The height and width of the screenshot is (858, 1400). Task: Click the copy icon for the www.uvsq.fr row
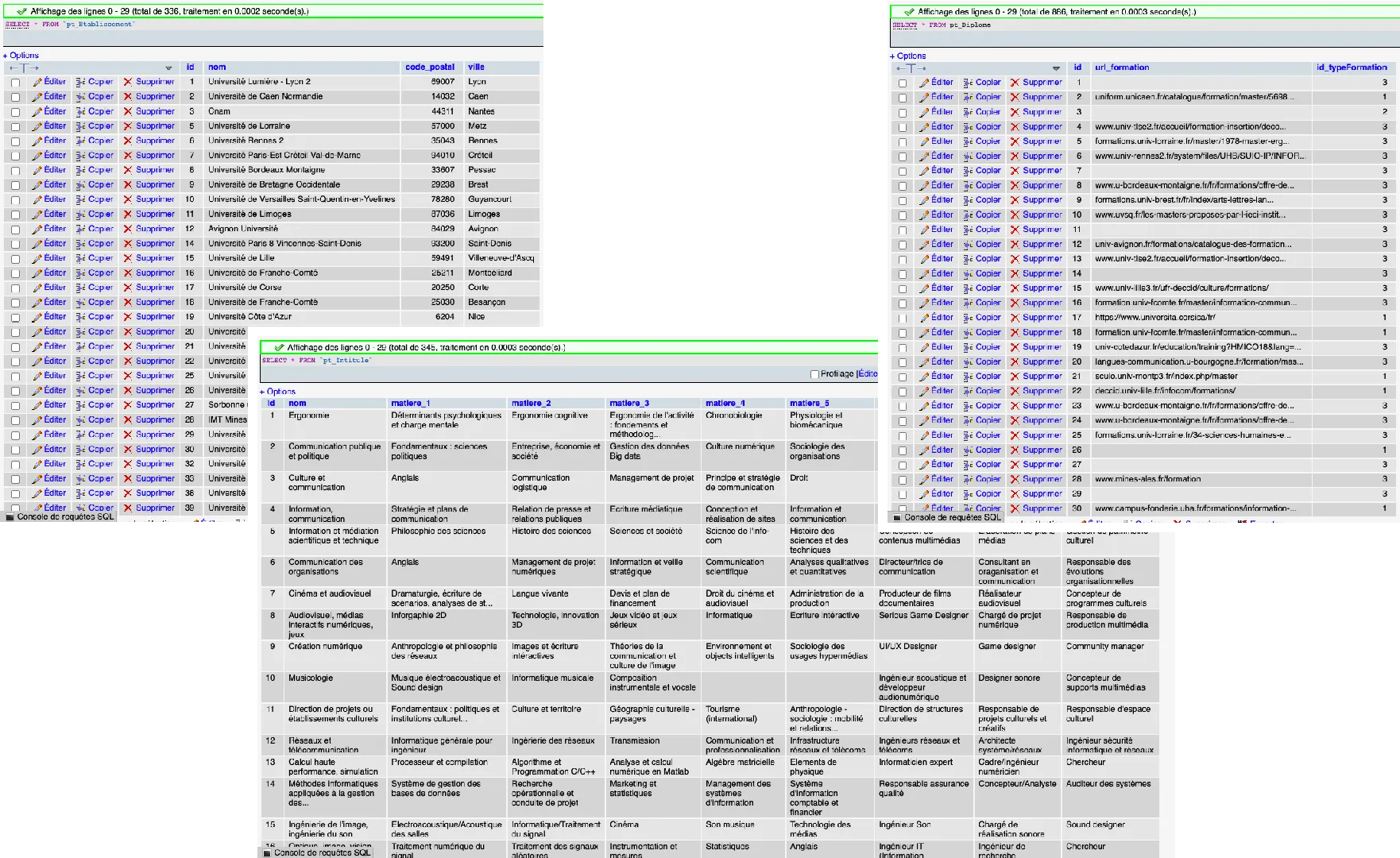click(x=968, y=215)
